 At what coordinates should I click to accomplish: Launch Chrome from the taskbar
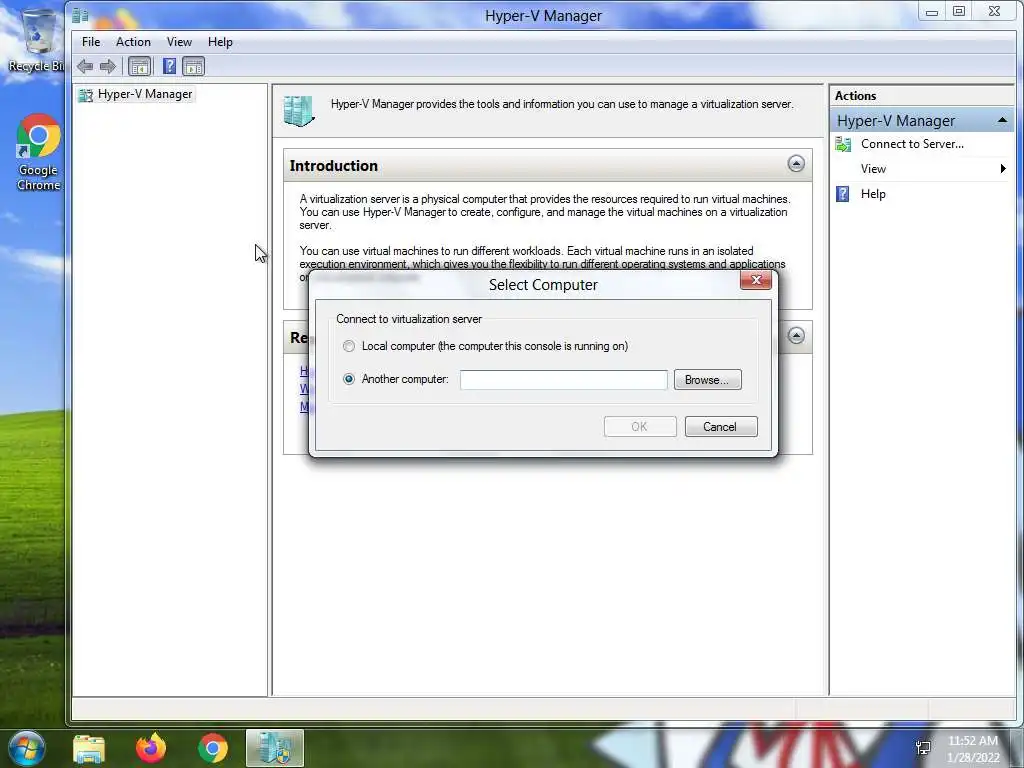tap(213, 748)
